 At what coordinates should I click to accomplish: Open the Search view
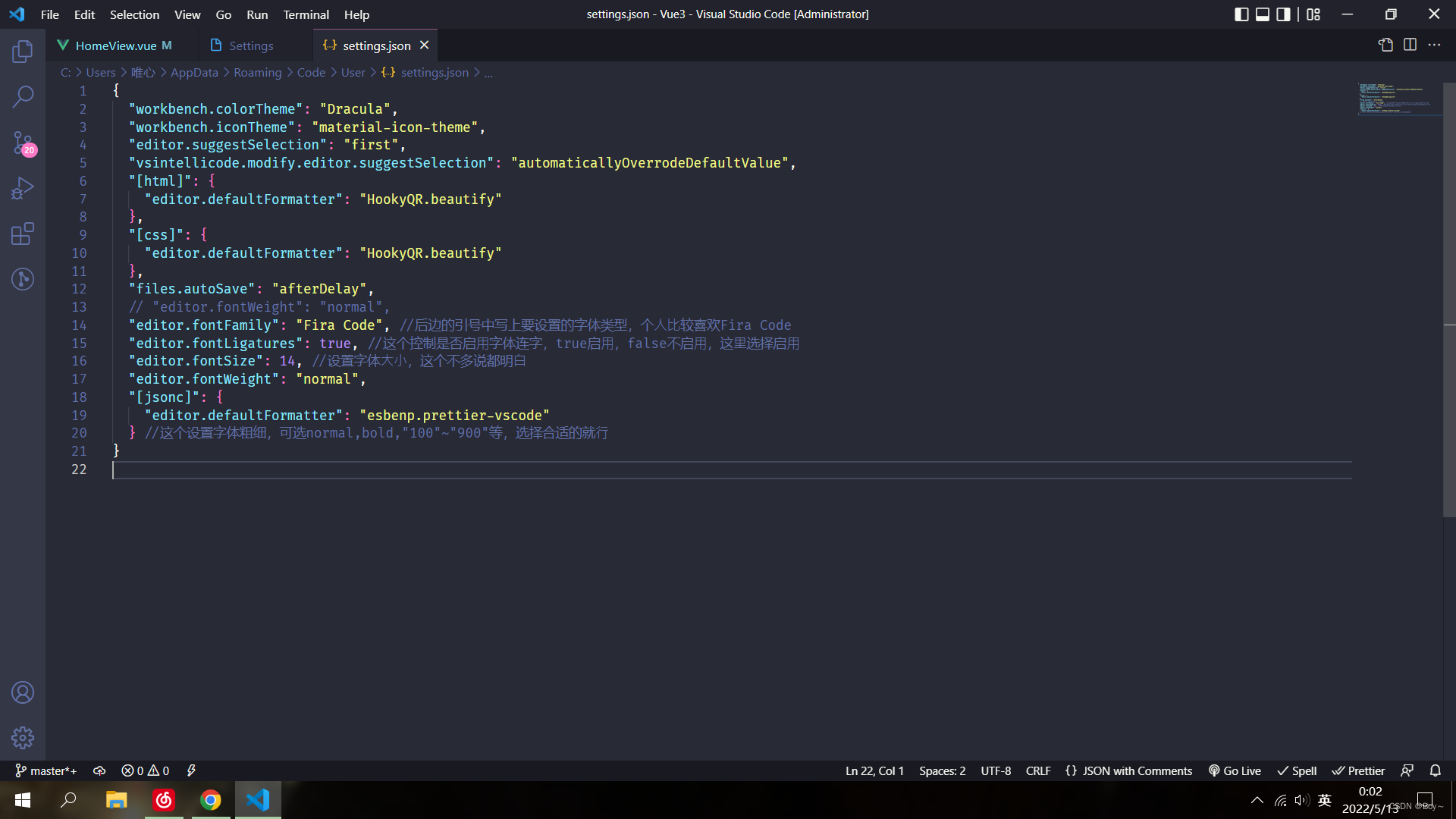(x=22, y=97)
